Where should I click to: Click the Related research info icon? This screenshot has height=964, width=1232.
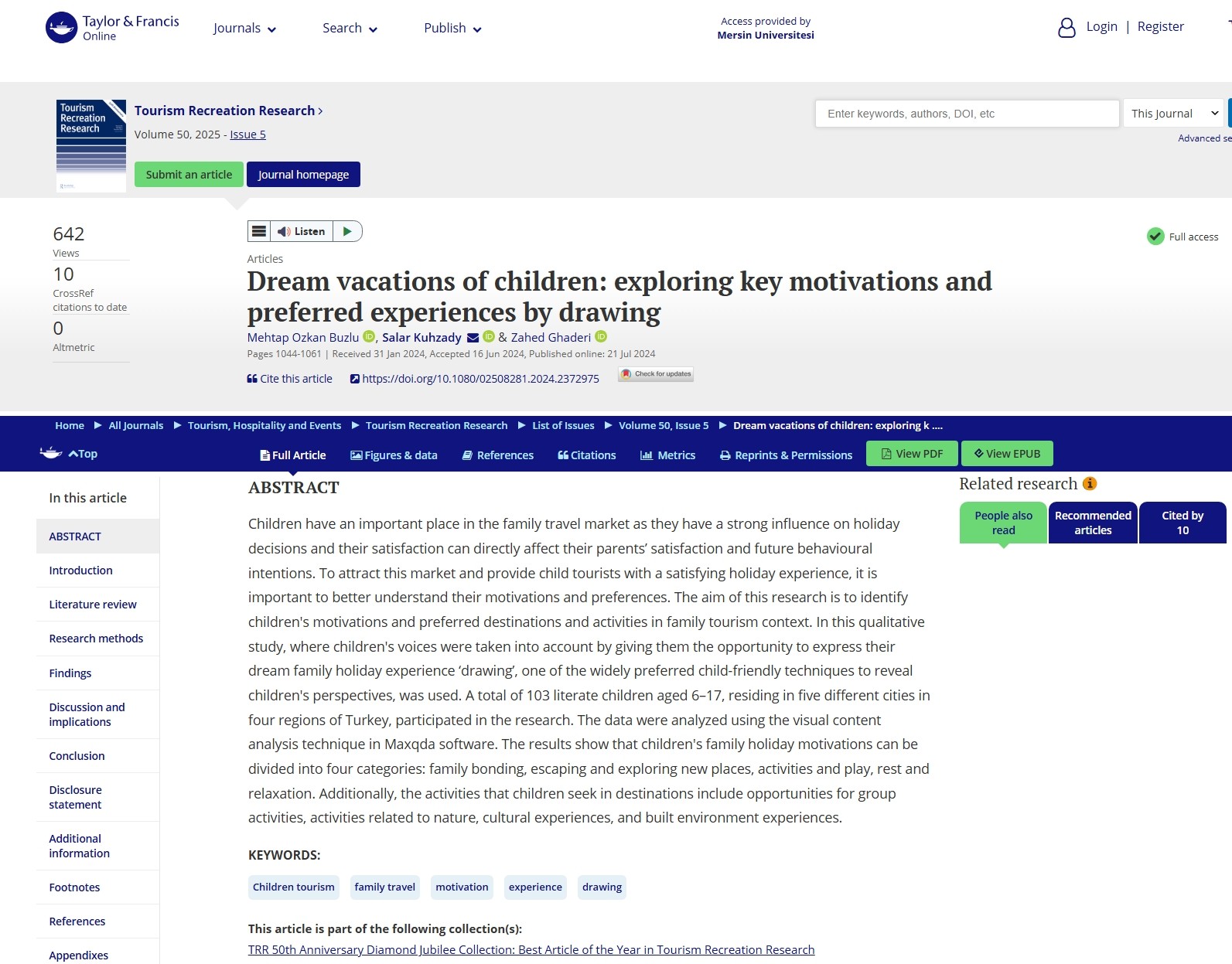tap(1090, 484)
